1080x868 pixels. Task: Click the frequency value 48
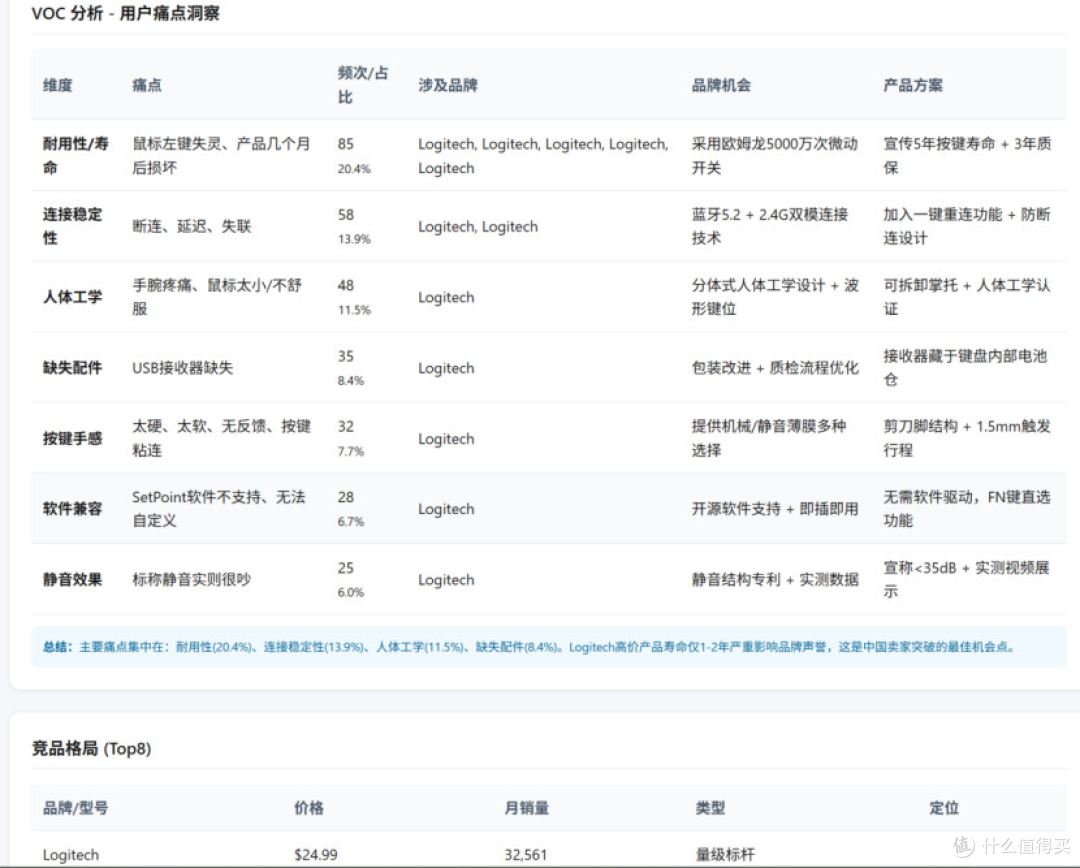coord(346,285)
